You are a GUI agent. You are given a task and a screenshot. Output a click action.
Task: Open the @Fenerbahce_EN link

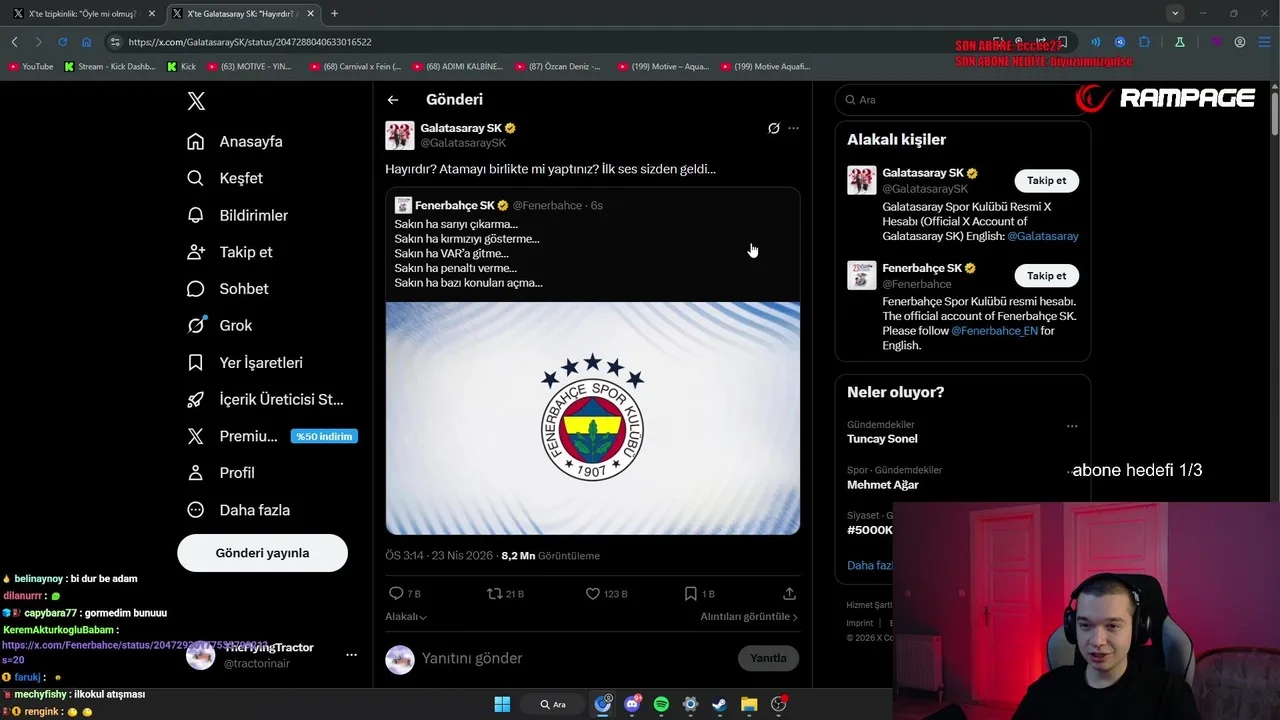(x=995, y=331)
